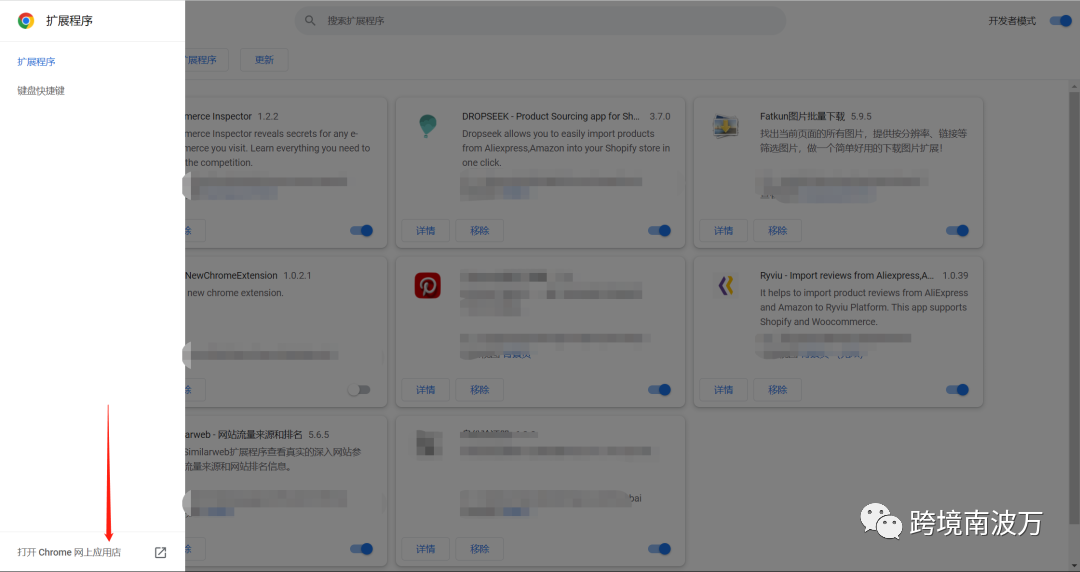Click the Pinterest extension icon
The width and height of the screenshot is (1080, 572).
coord(428,285)
